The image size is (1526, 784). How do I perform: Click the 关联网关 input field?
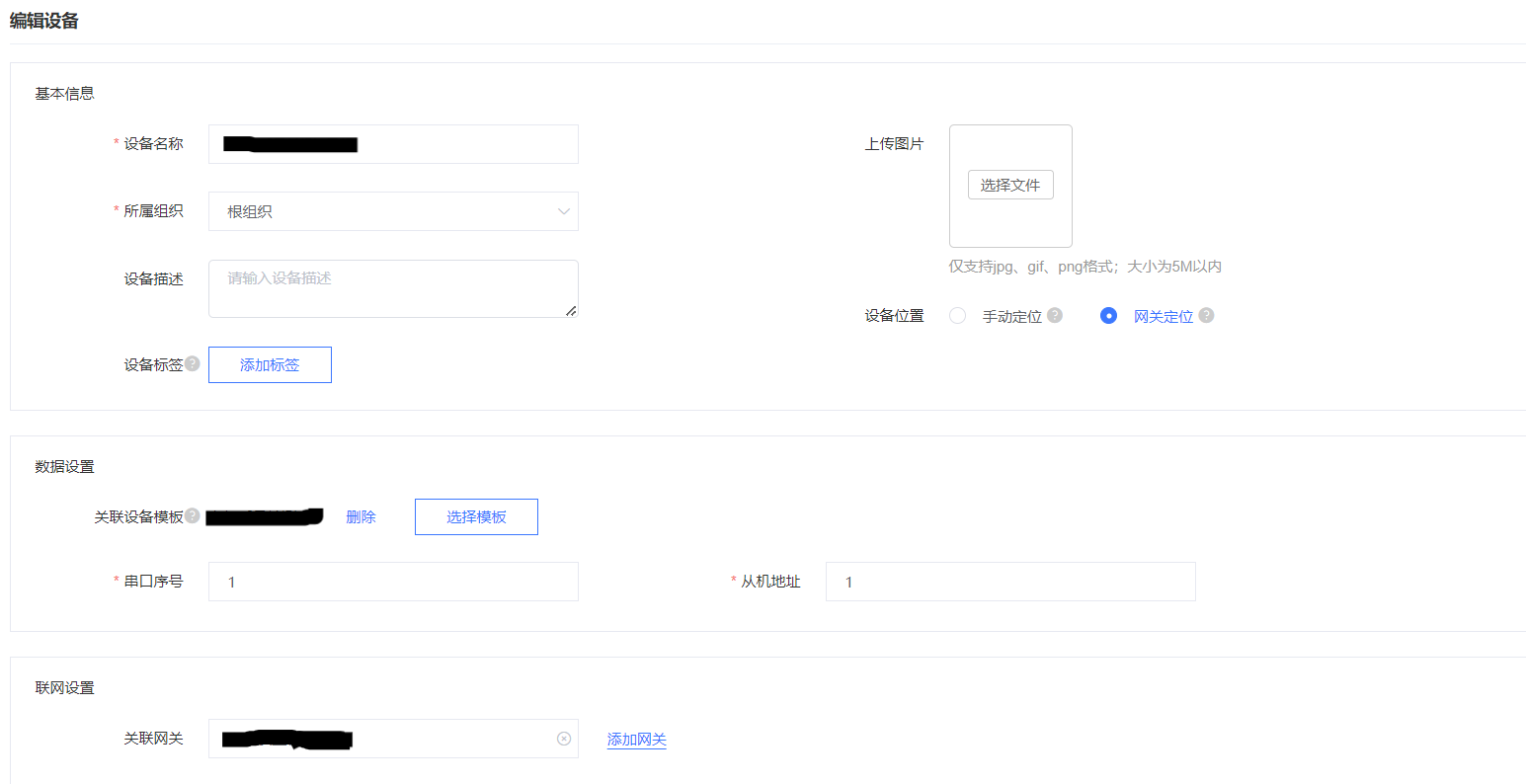395,739
